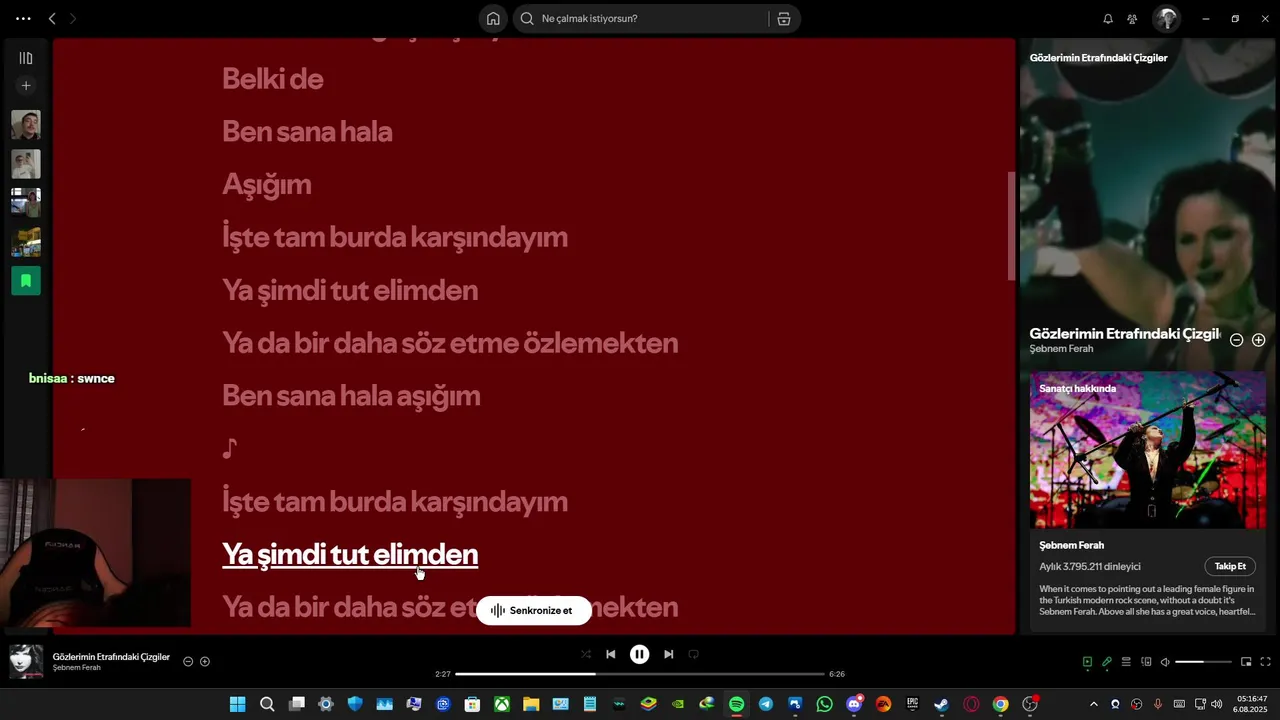
Task: Open the Browse icon in the search bar
Action: pyautogui.click(x=784, y=18)
